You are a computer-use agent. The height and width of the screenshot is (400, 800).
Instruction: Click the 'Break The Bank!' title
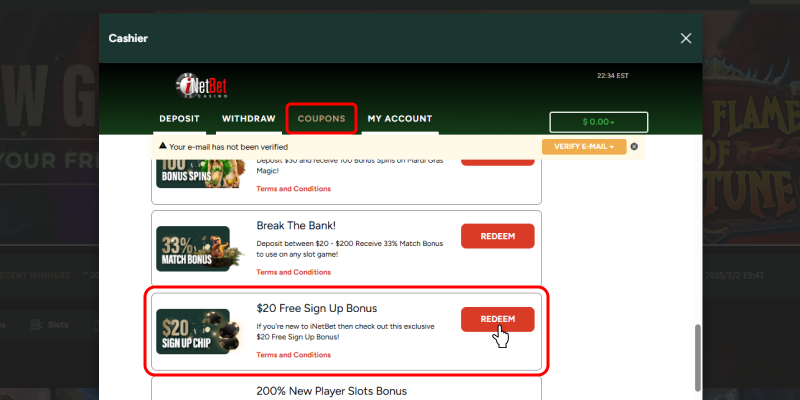point(296,226)
